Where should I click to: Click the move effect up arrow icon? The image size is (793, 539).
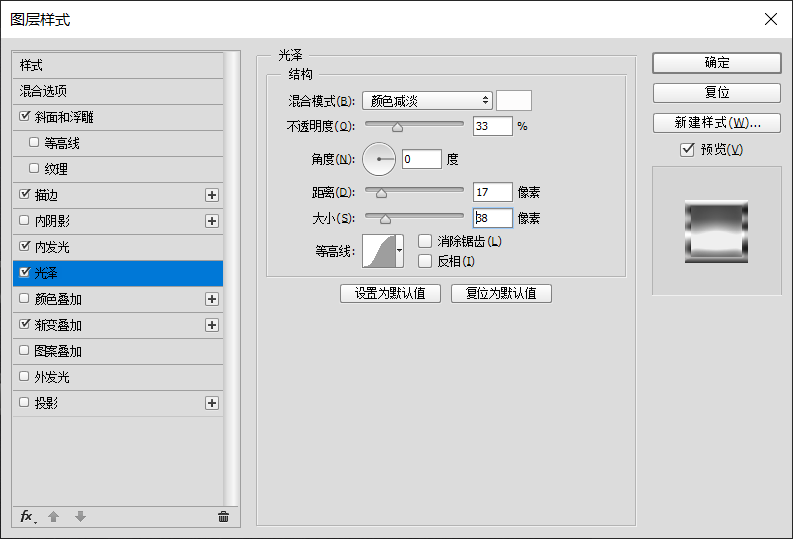[x=54, y=516]
